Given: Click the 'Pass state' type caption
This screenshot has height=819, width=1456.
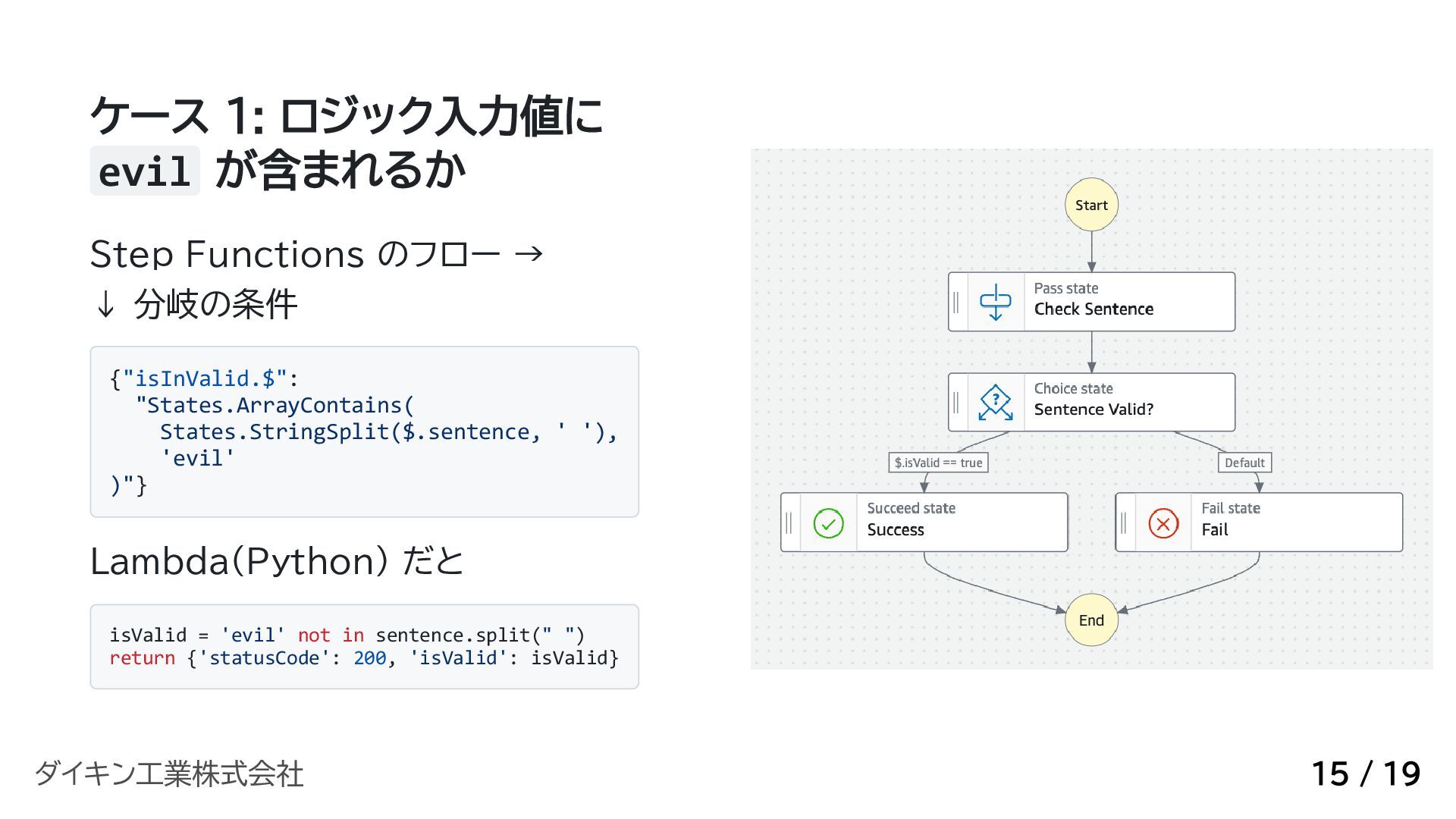Looking at the screenshot, I should click(x=1065, y=288).
